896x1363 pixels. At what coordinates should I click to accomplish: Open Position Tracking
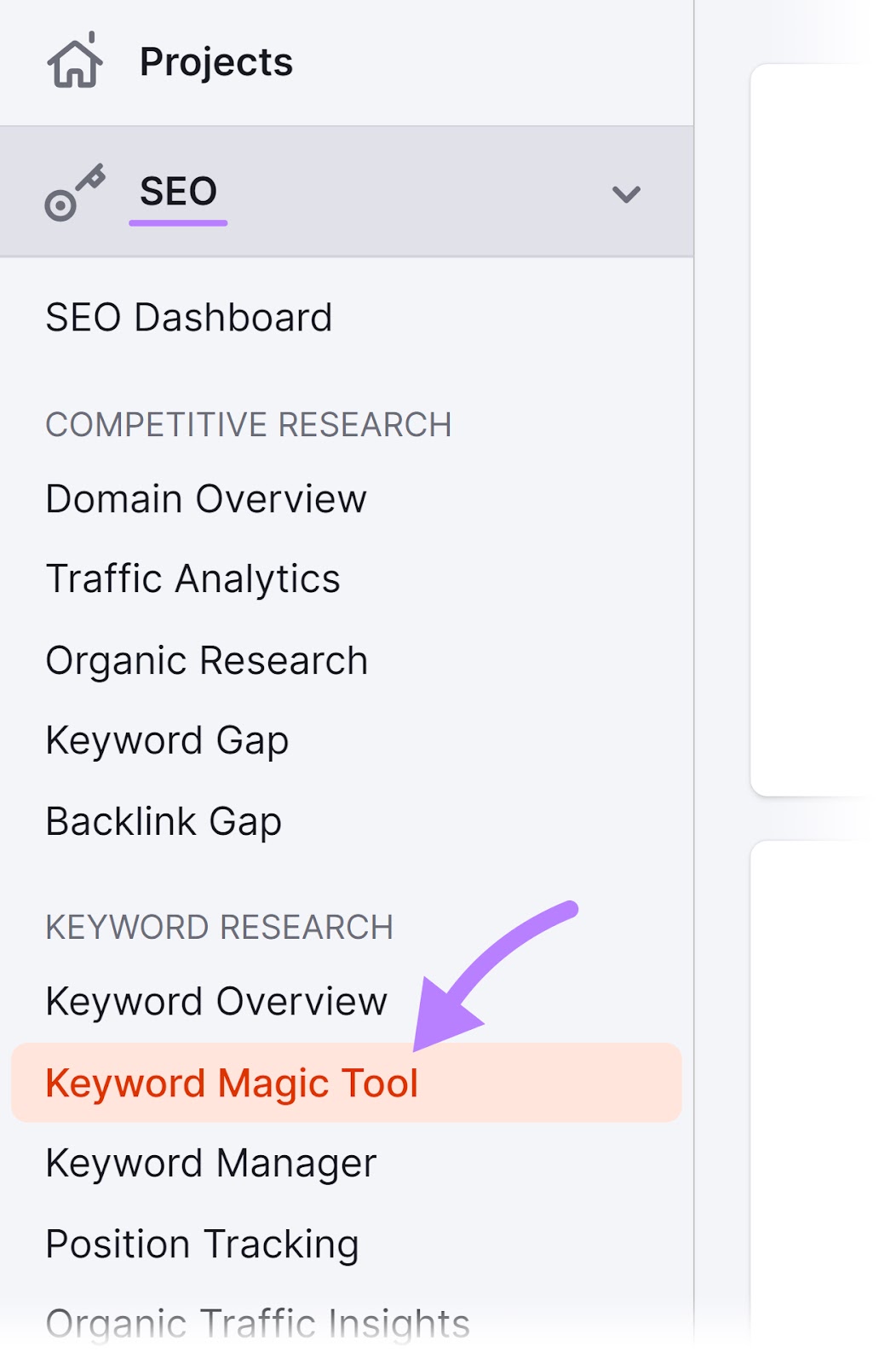[202, 1243]
